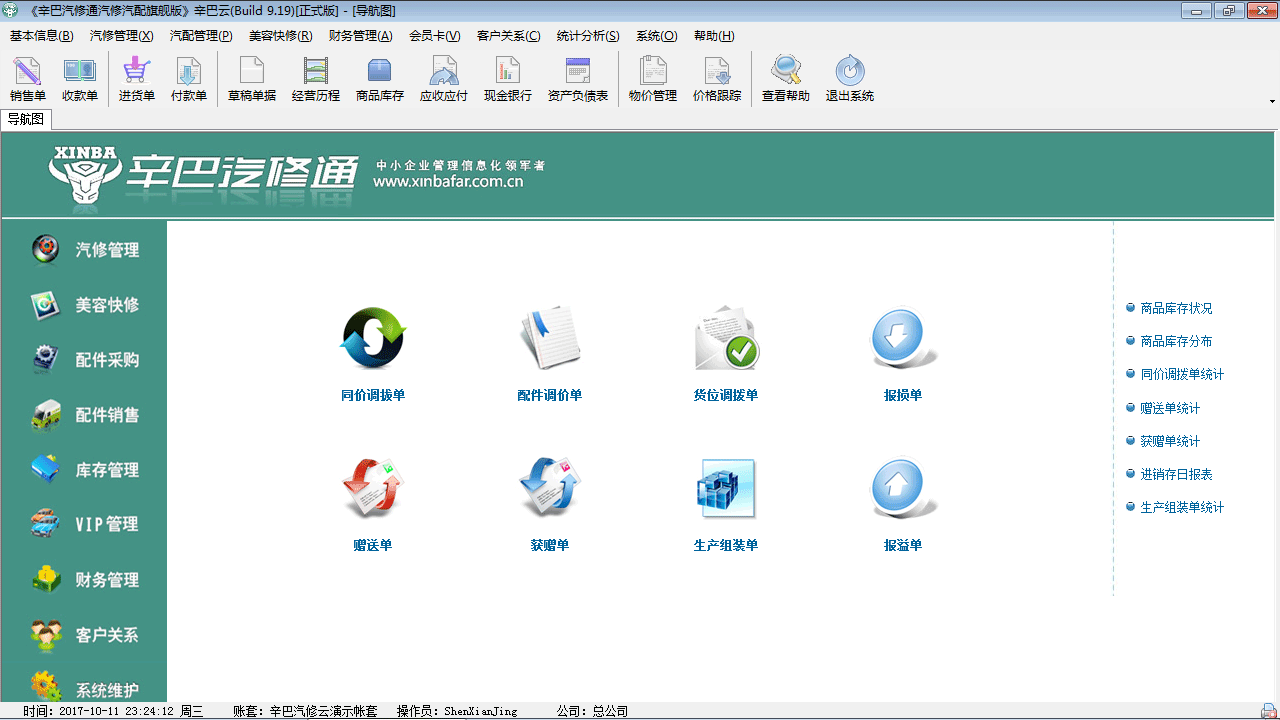1280x720 pixels.
Task: Open the 经营历程 toolbar icon
Action: tap(316, 79)
